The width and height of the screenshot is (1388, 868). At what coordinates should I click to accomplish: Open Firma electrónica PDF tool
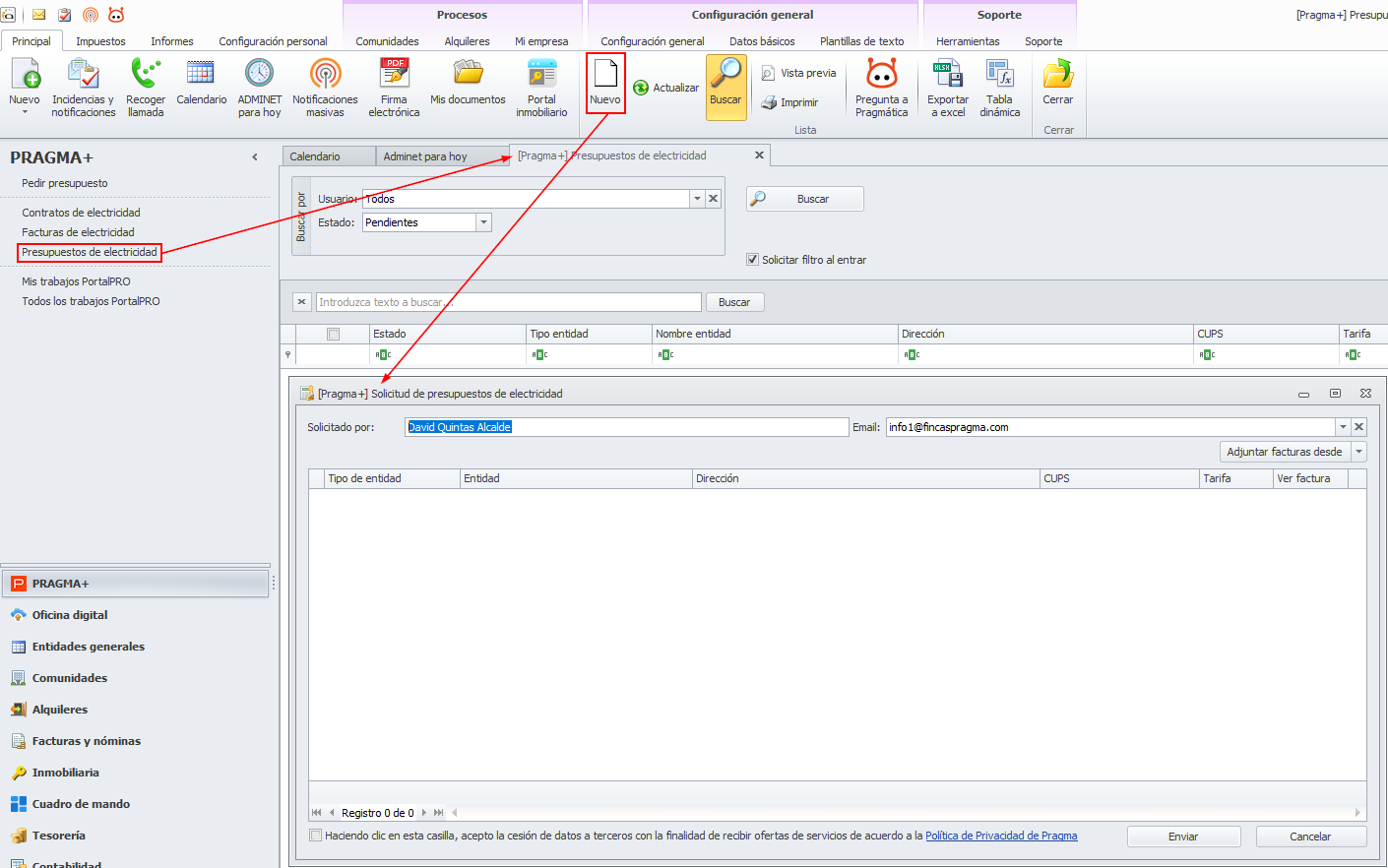394,88
